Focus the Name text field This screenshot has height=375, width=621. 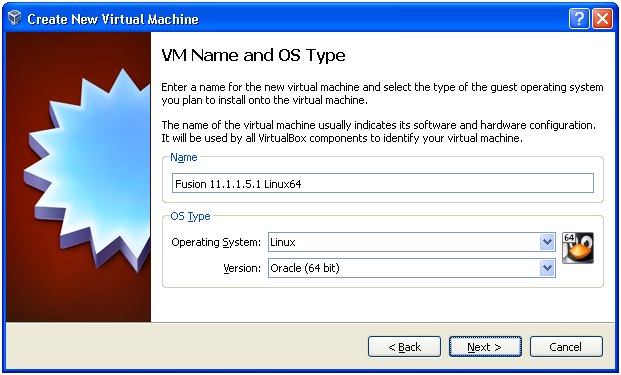(383, 183)
